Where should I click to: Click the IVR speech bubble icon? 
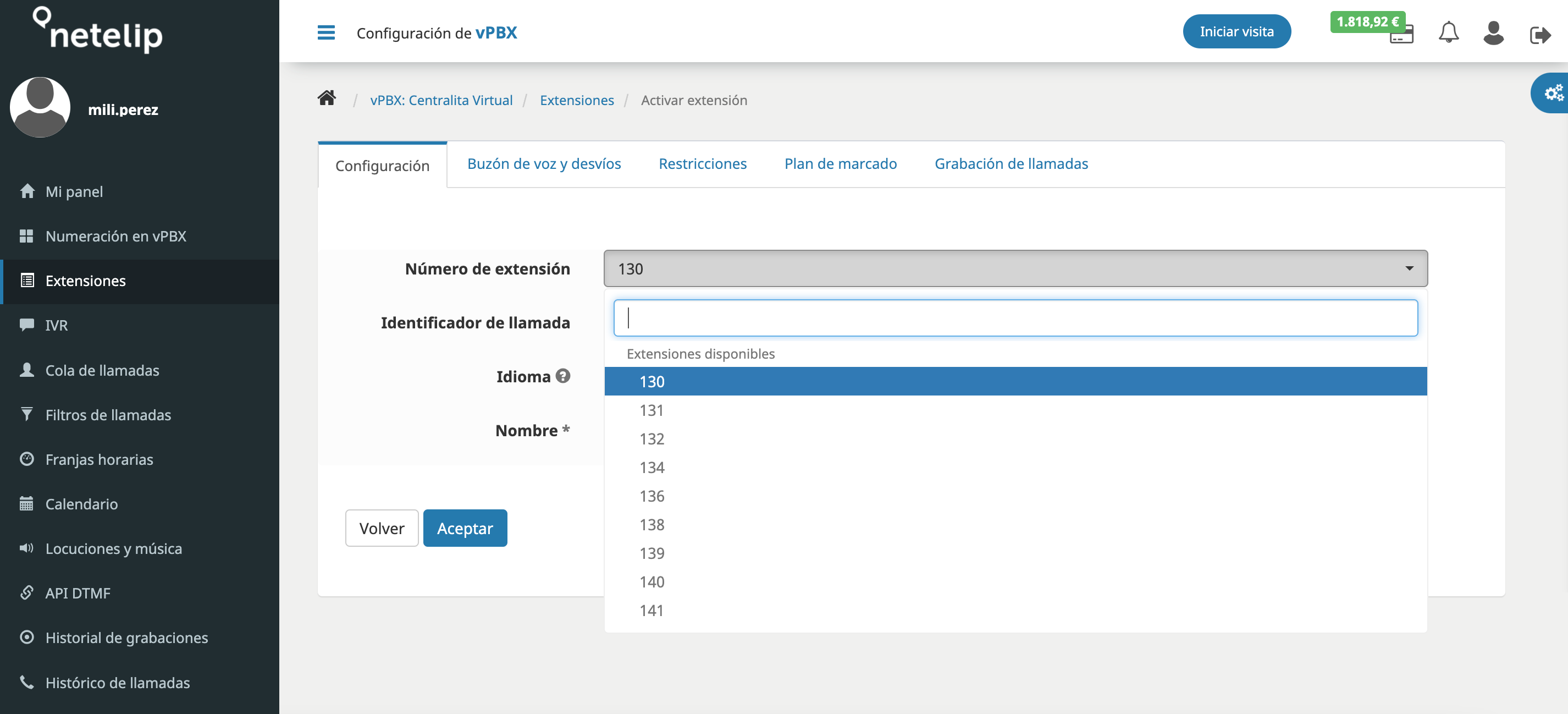point(27,325)
